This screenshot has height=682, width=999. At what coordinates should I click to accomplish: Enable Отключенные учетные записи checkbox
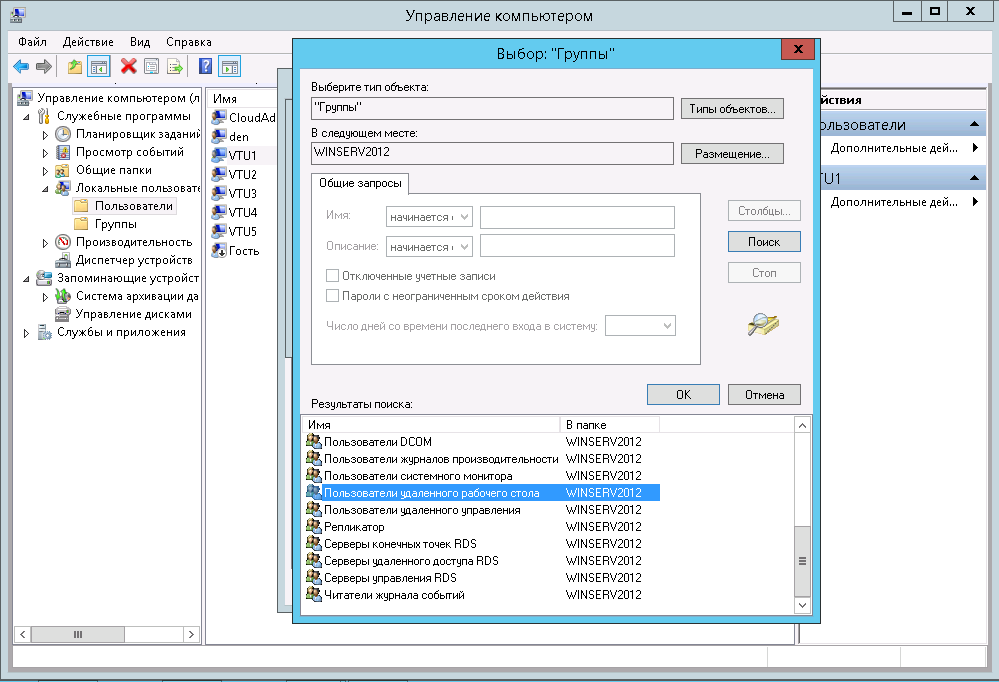[x=332, y=275]
